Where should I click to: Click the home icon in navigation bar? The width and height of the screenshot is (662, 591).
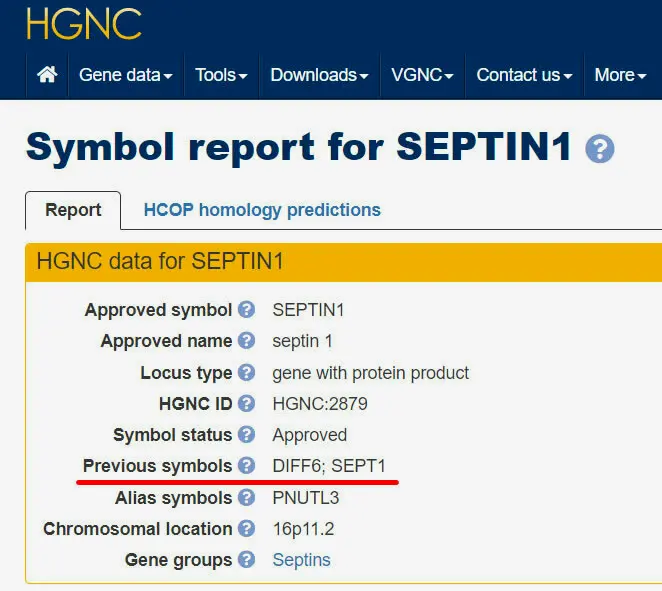tap(47, 75)
